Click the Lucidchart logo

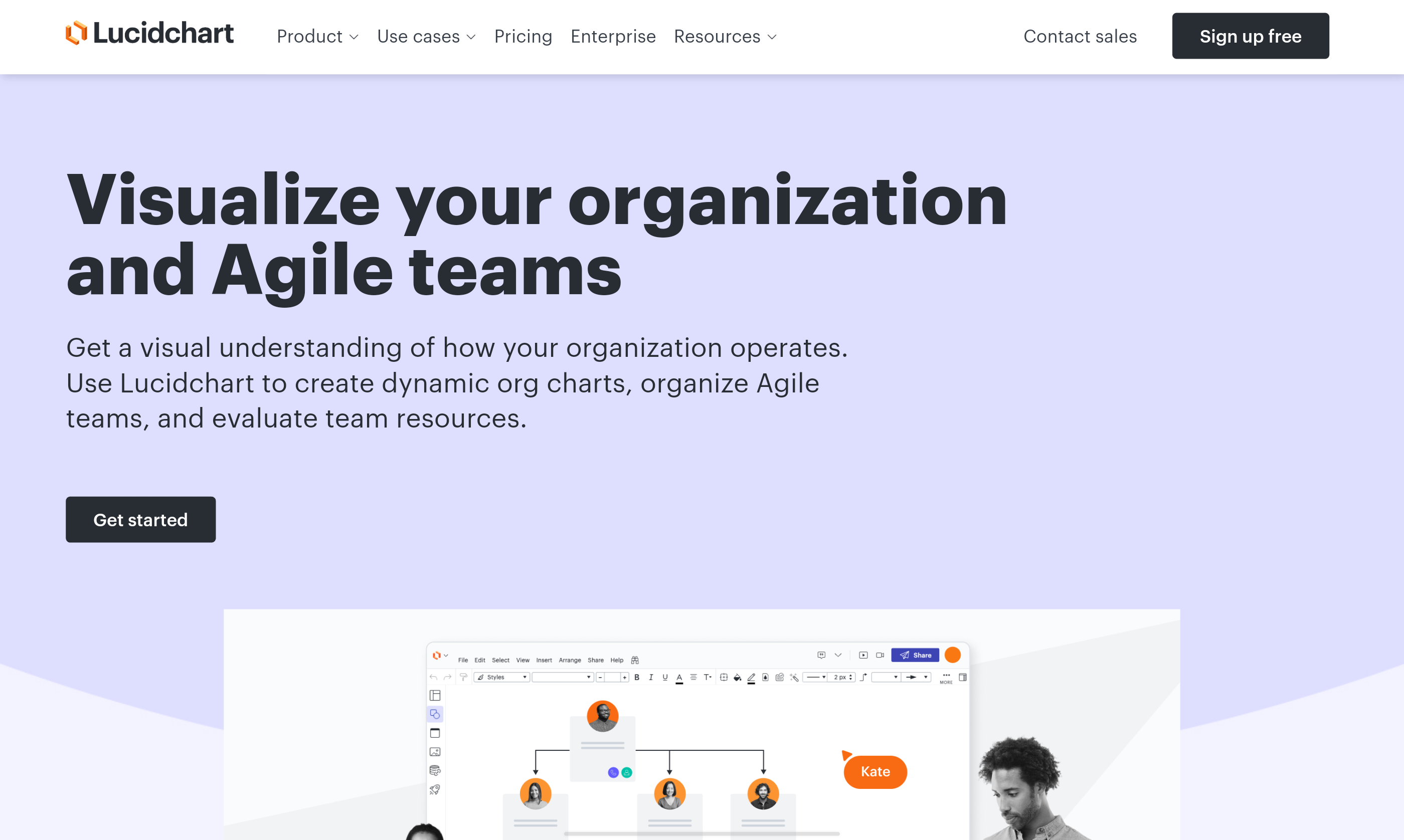click(149, 33)
